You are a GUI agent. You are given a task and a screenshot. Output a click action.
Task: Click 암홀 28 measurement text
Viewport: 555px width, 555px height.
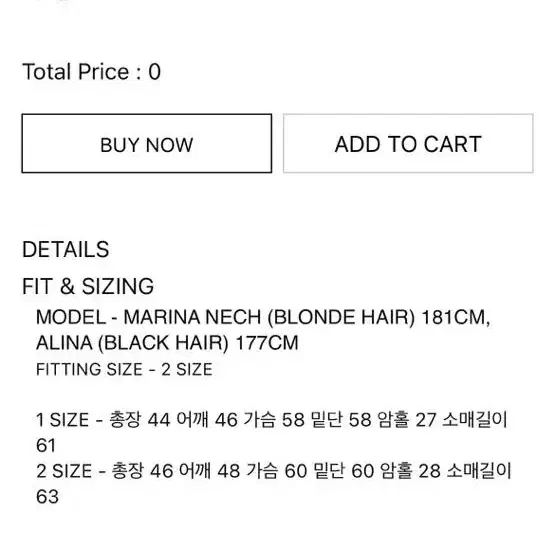tap(410, 471)
